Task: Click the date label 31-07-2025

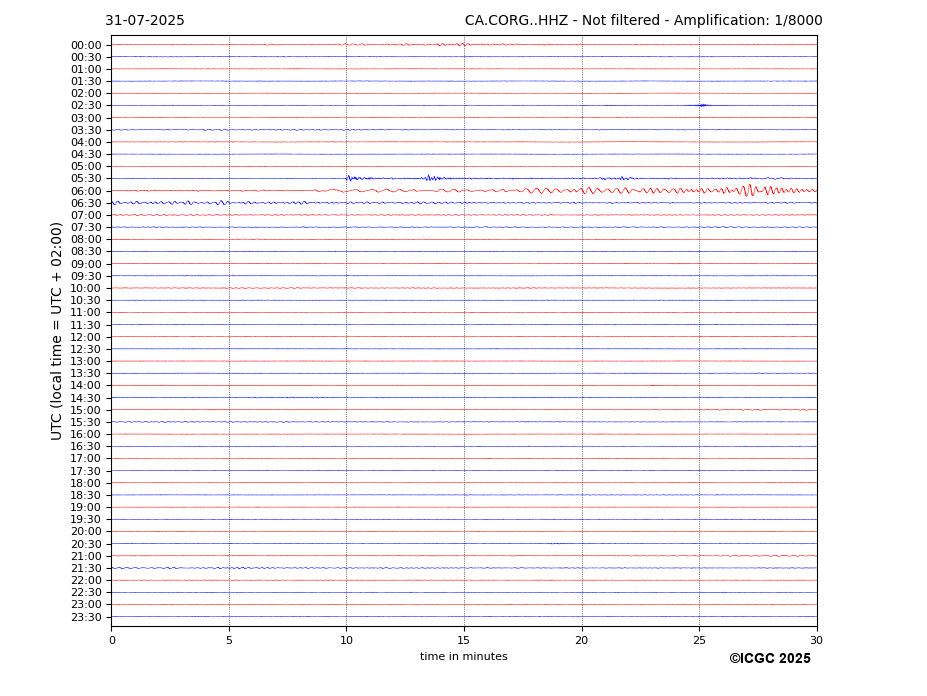Action: click(145, 21)
